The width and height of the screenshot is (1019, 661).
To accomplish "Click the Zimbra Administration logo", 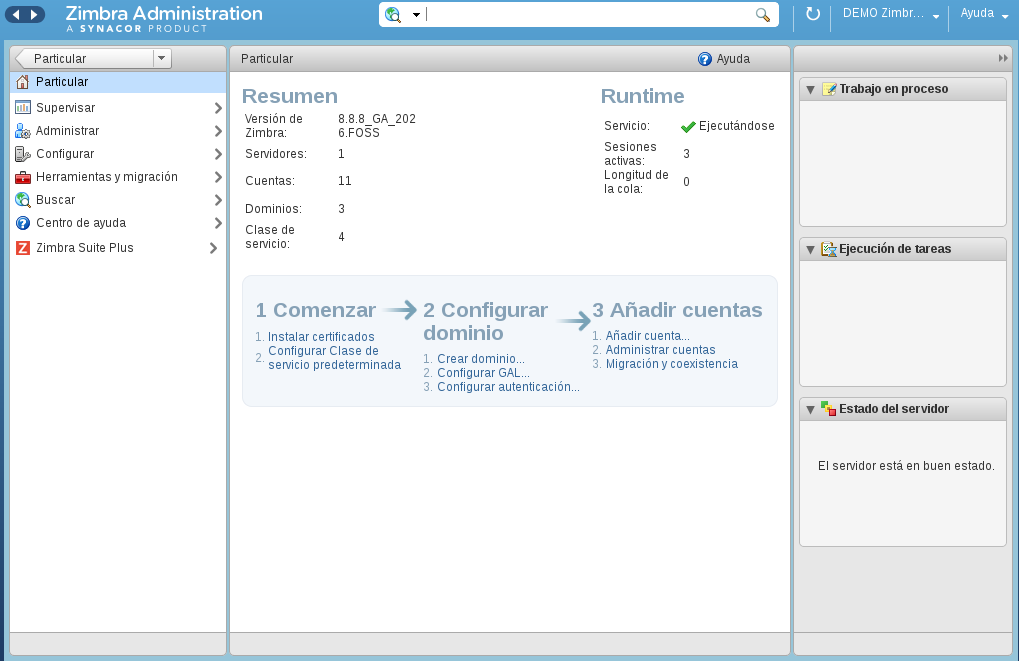I will [164, 19].
